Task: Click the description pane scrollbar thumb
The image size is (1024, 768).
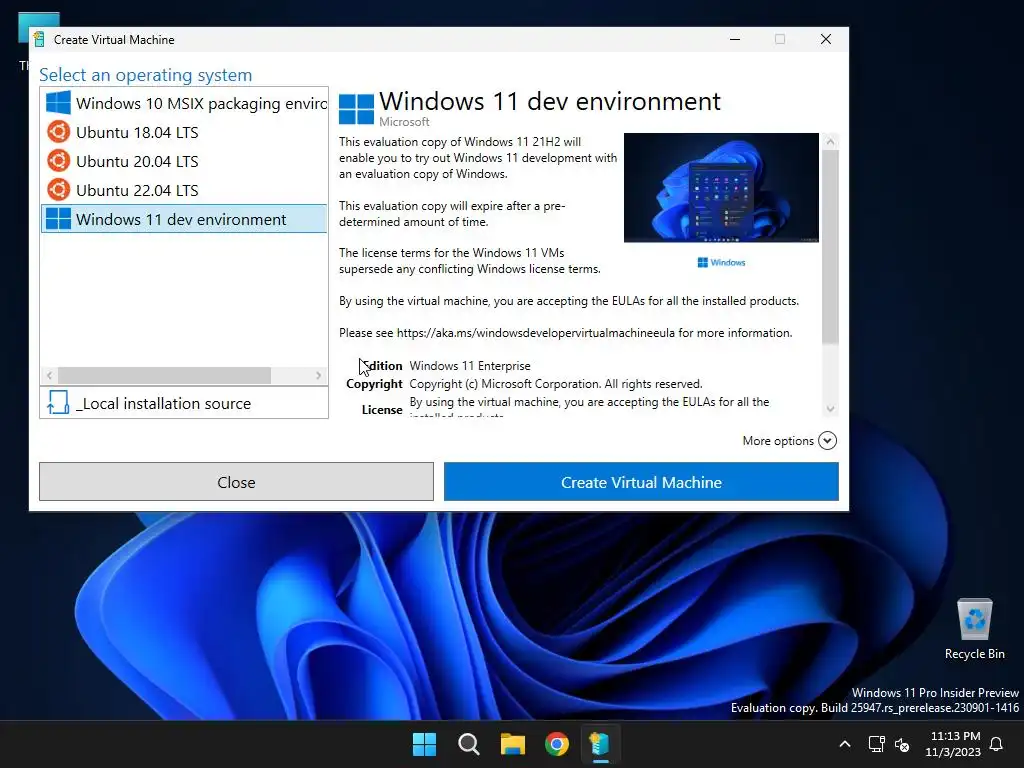Action: 830,246
